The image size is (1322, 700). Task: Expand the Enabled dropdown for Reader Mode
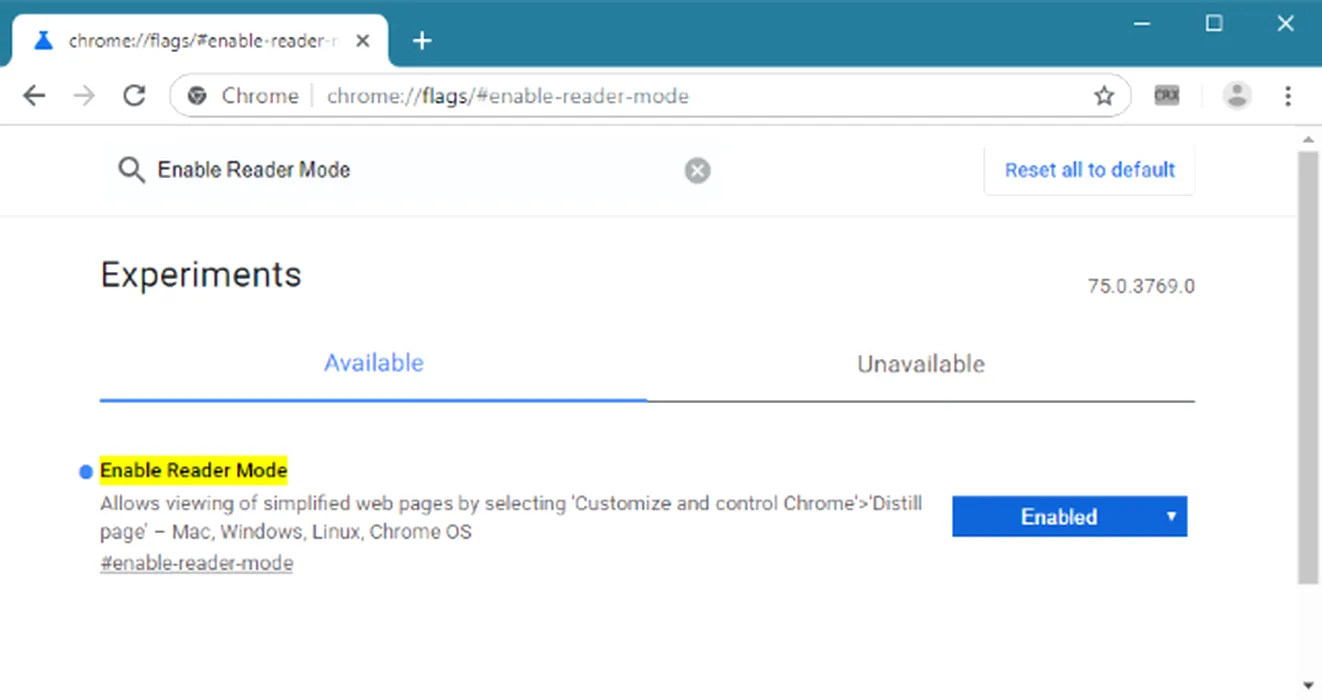click(x=1069, y=517)
